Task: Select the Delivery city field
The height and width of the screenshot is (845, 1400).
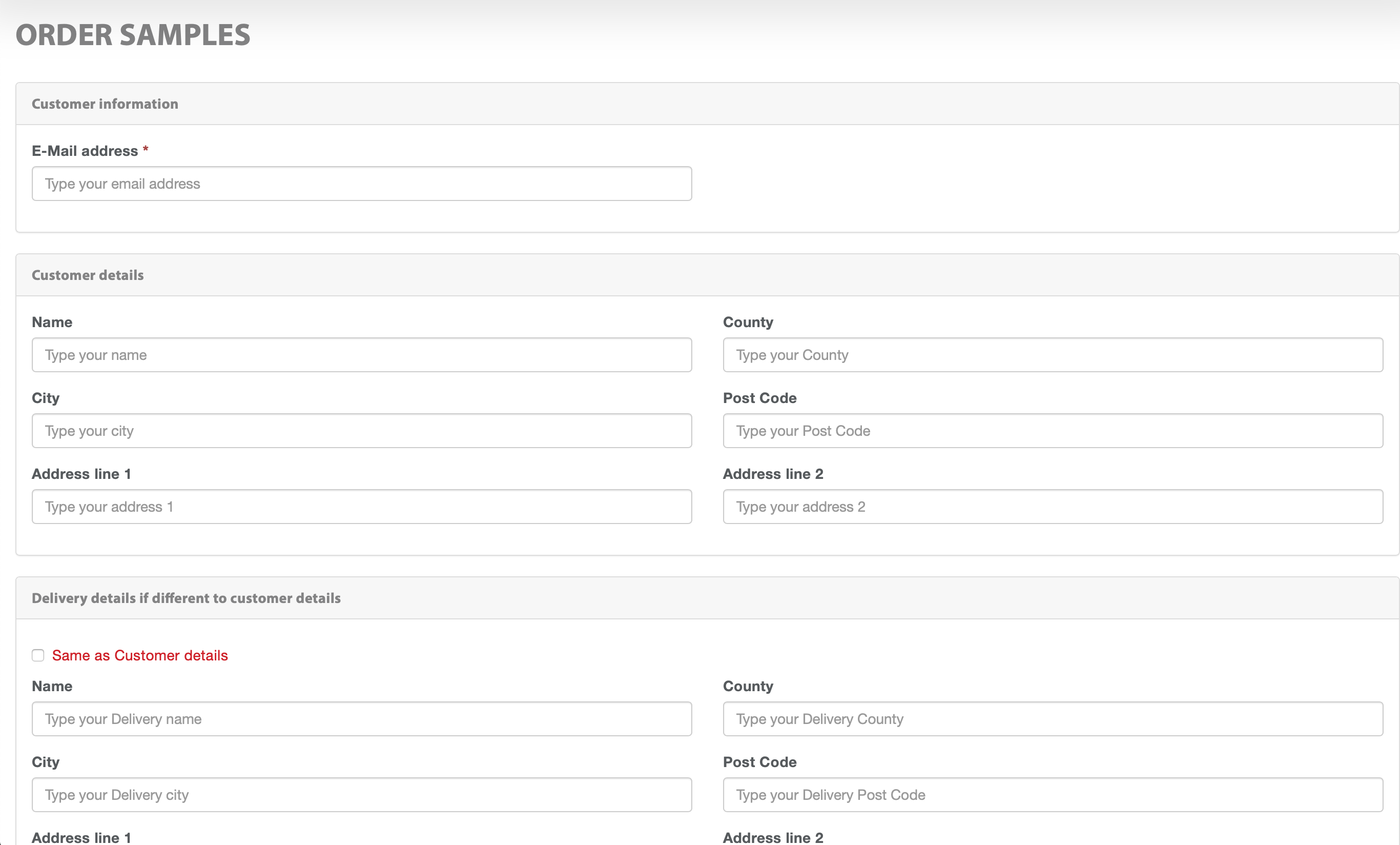Action: (361, 794)
